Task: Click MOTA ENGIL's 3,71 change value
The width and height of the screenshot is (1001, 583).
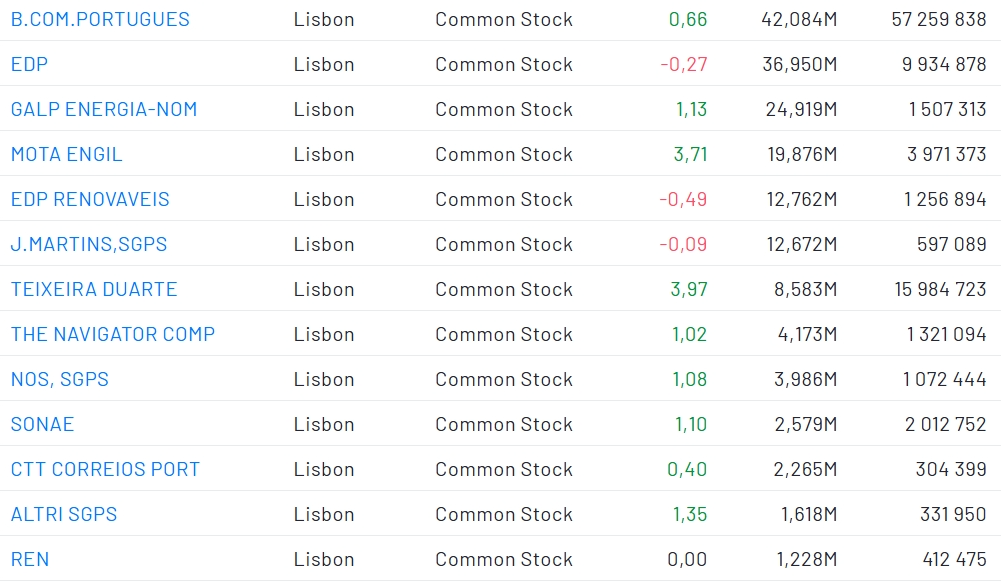Action: click(x=690, y=154)
